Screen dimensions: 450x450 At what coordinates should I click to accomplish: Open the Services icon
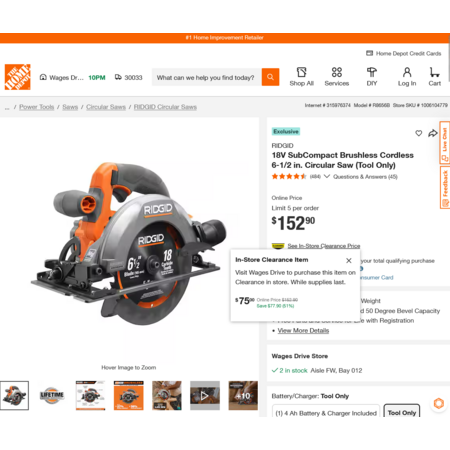[337, 72]
